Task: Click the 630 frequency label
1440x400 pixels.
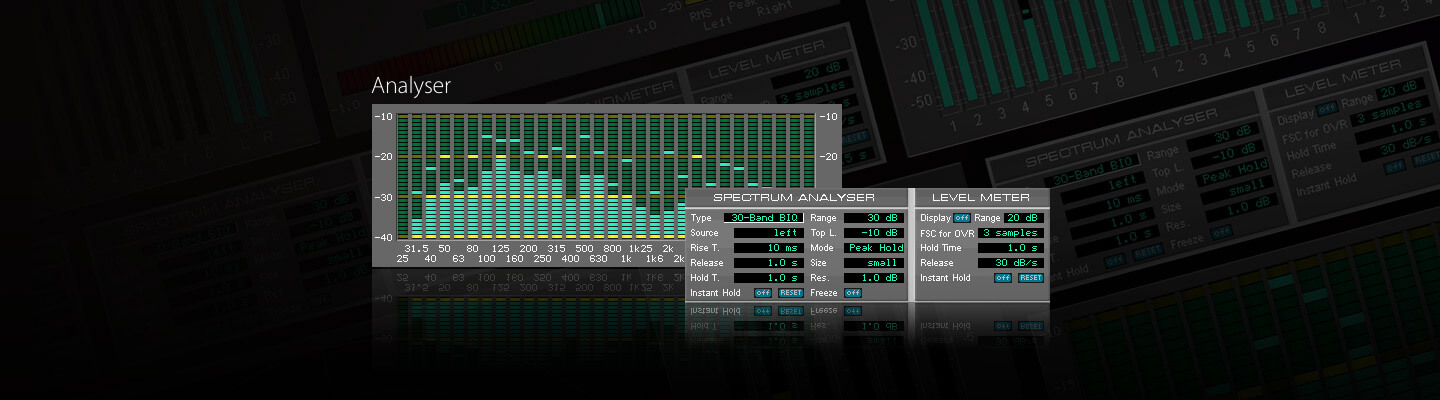Action: coord(598,259)
